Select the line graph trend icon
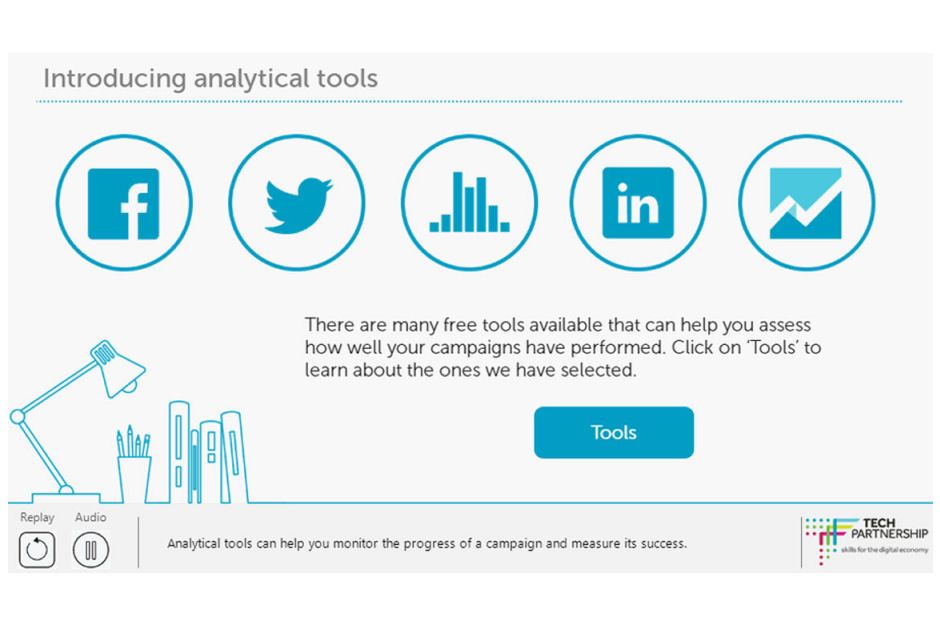The width and height of the screenshot is (940, 625). 806,203
